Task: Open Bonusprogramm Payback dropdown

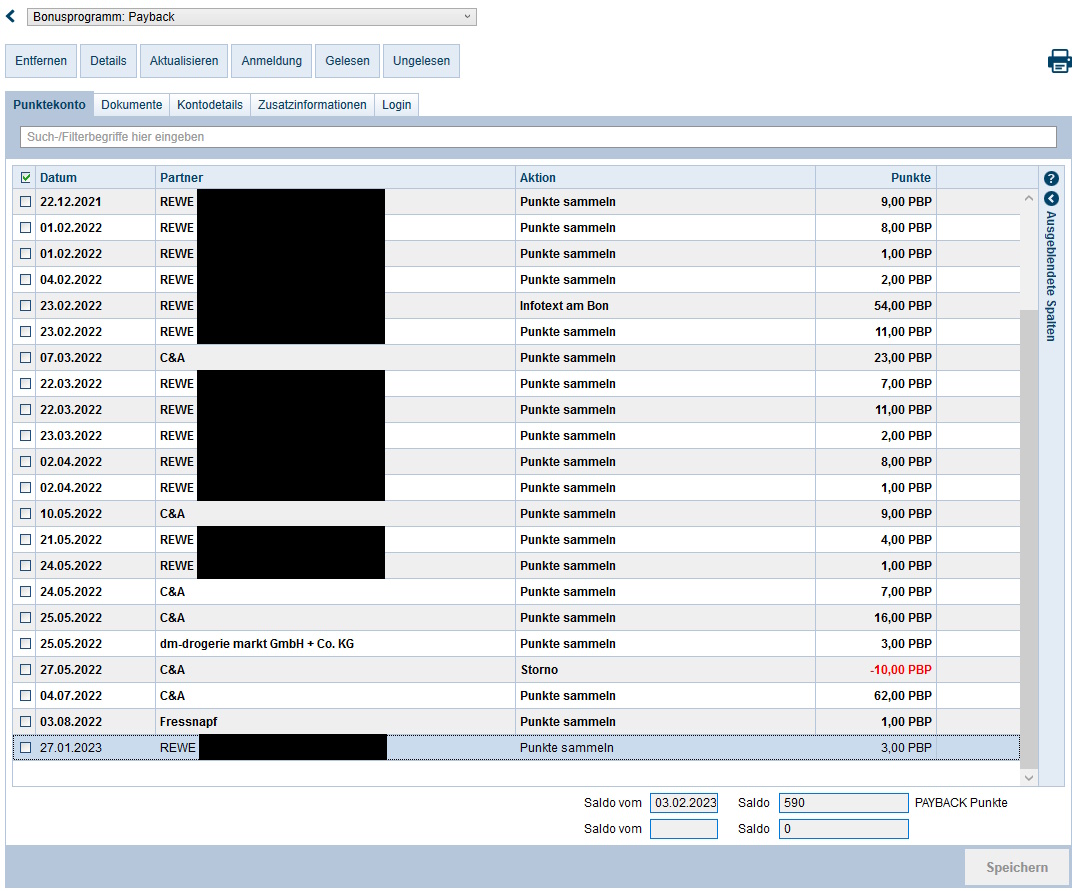Action: pyautogui.click(x=252, y=16)
